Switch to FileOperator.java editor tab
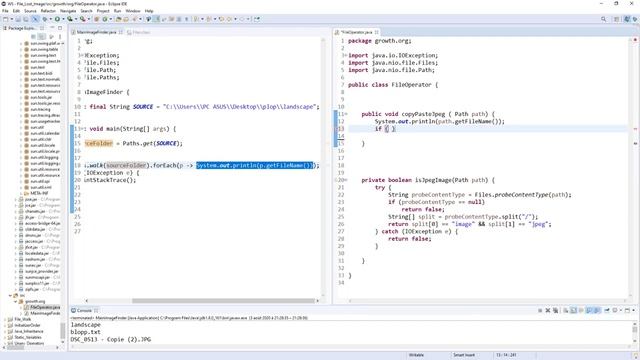 coord(356,32)
